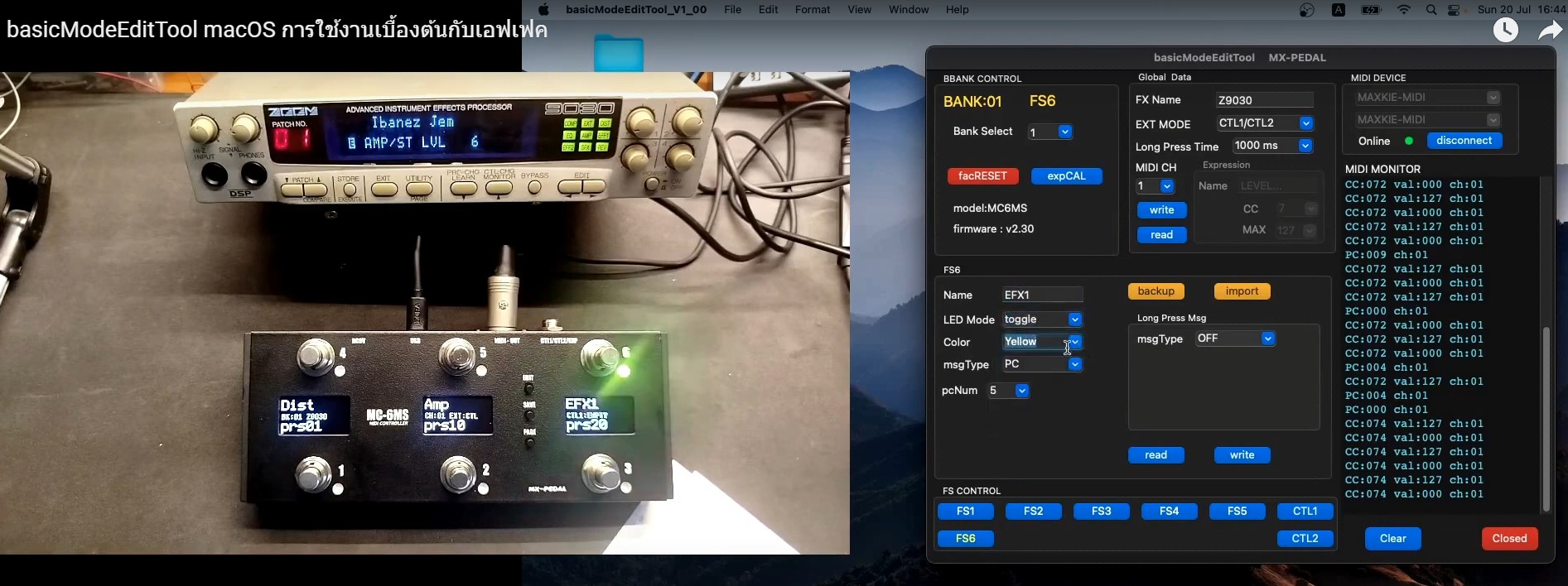Open Spotlight search in menu bar

point(1431,10)
